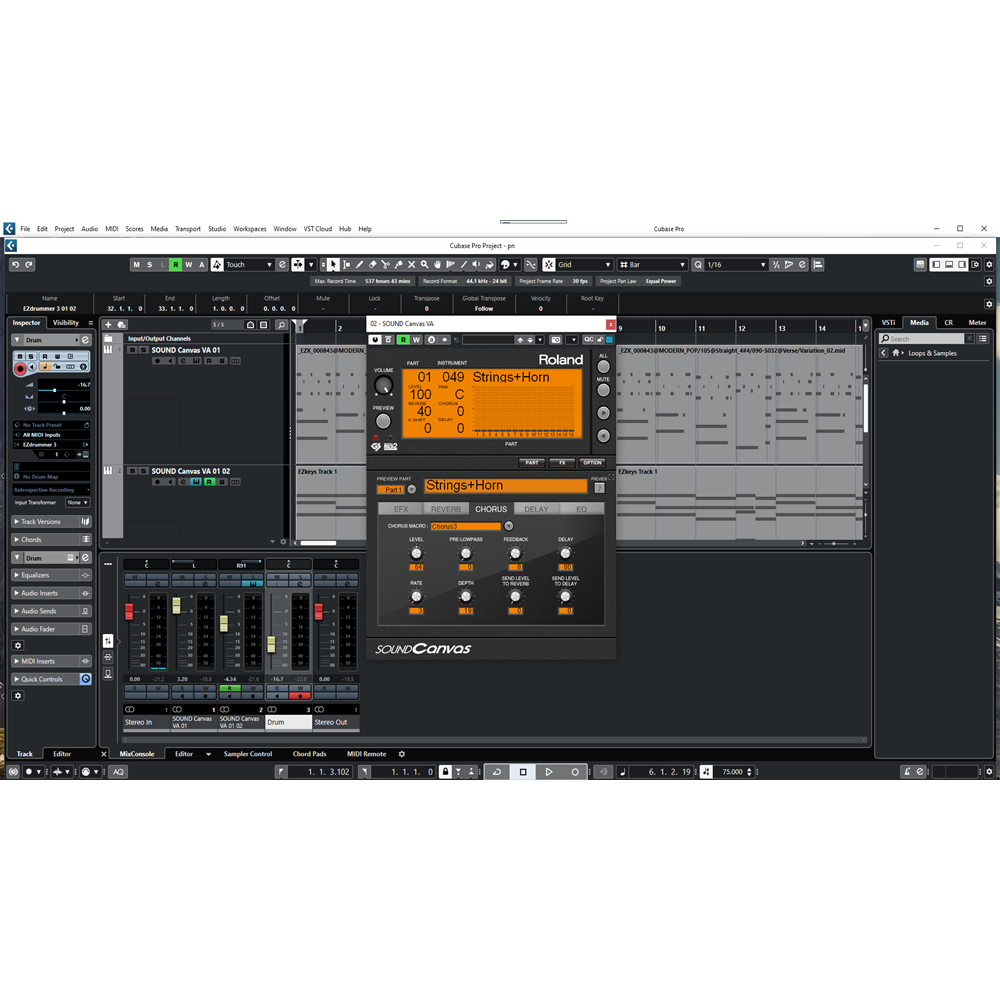Open MIDI Remote settings gear icon
Screen dimensions: 1000x1000
(x=402, y=754)
